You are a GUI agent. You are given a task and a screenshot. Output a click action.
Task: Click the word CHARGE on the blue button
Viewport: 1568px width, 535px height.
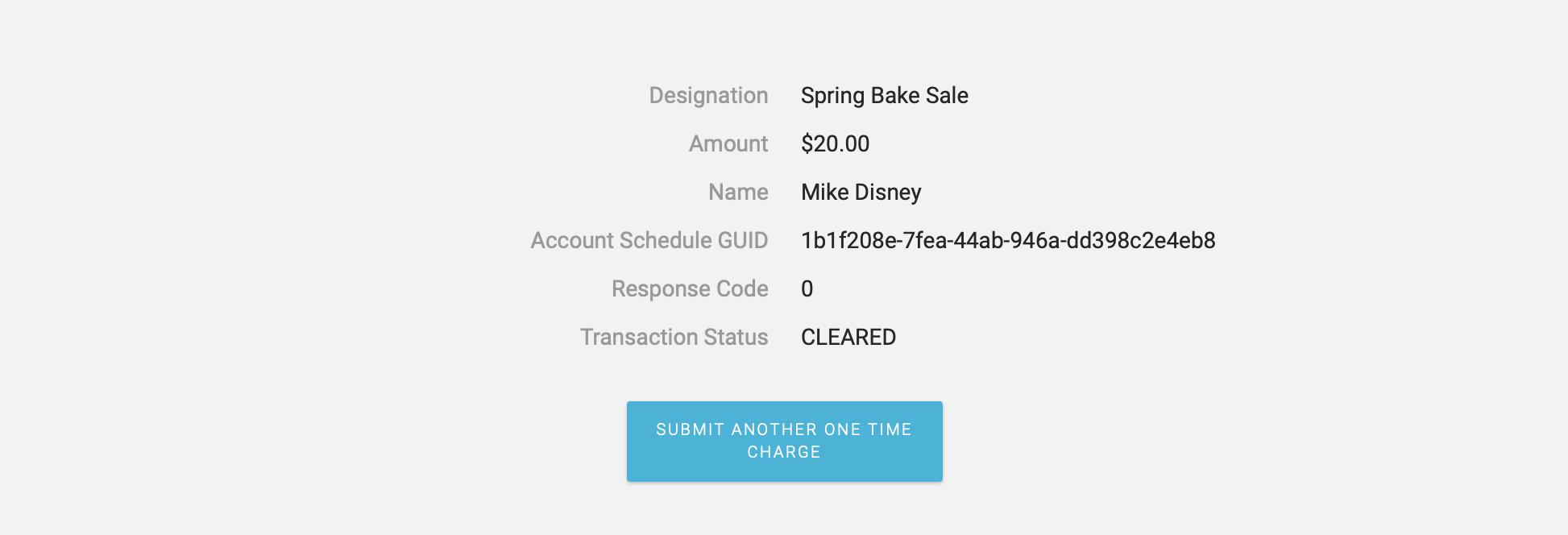(x=783, y=452)
